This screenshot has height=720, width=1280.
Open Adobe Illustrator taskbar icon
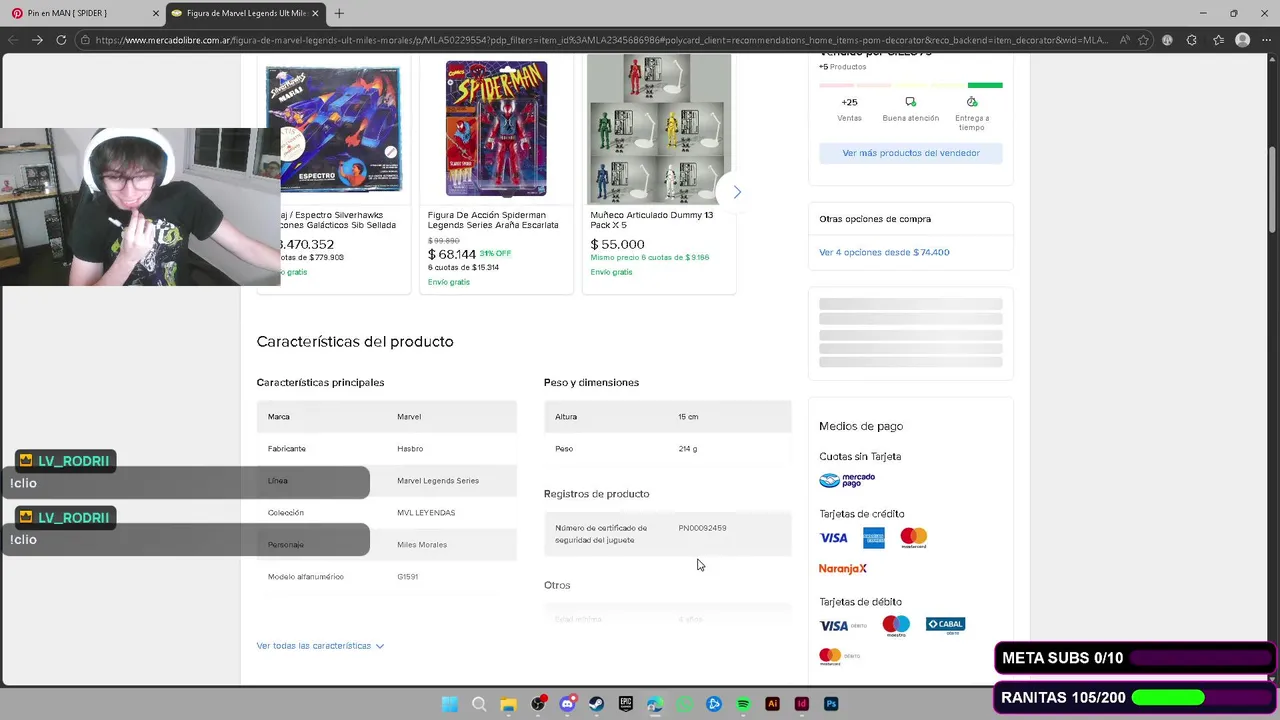772,704
